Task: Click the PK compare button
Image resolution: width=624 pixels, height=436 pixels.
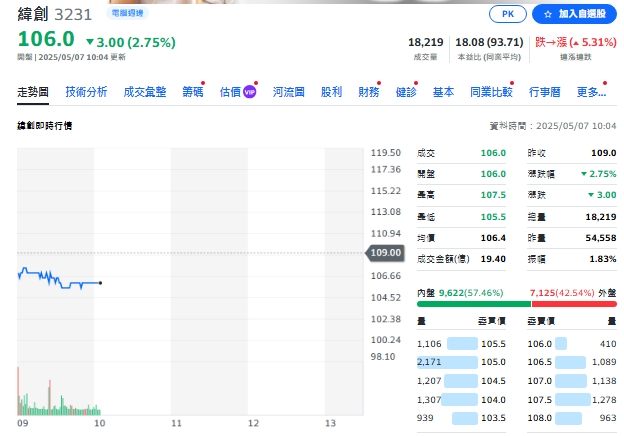Action: (x=507, y=14)
